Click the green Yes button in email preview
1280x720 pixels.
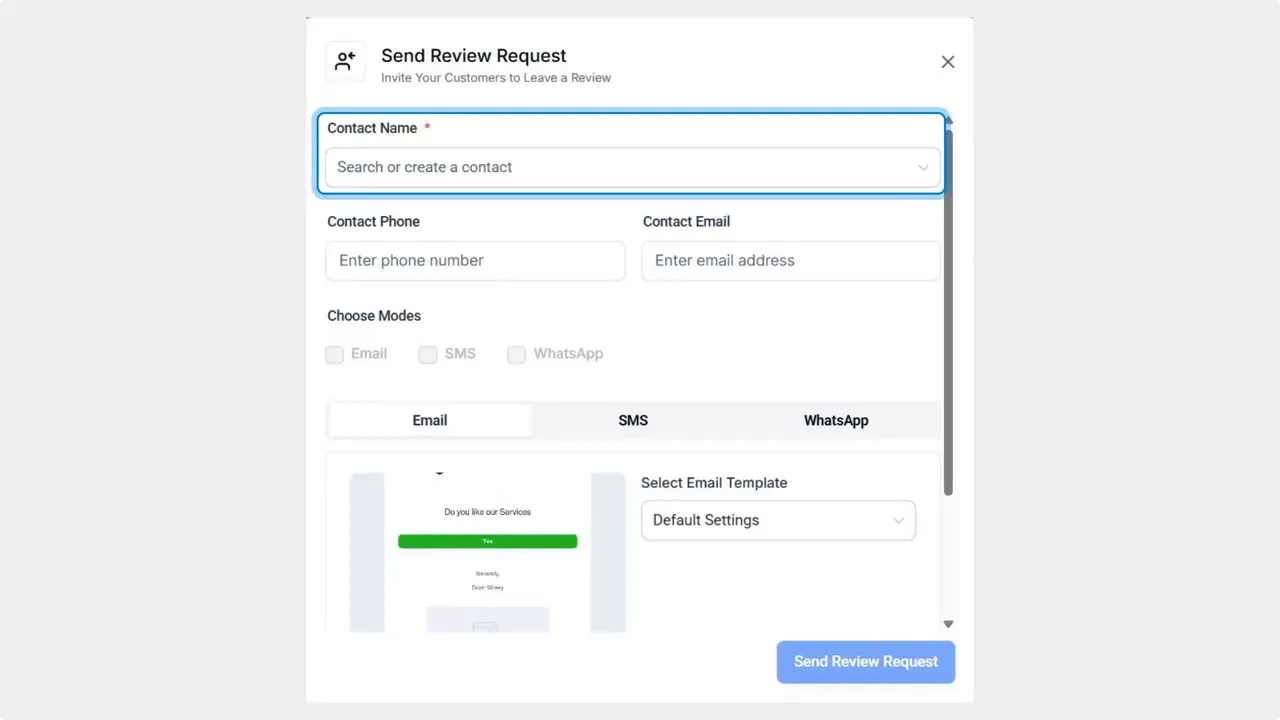click(487, 541)
